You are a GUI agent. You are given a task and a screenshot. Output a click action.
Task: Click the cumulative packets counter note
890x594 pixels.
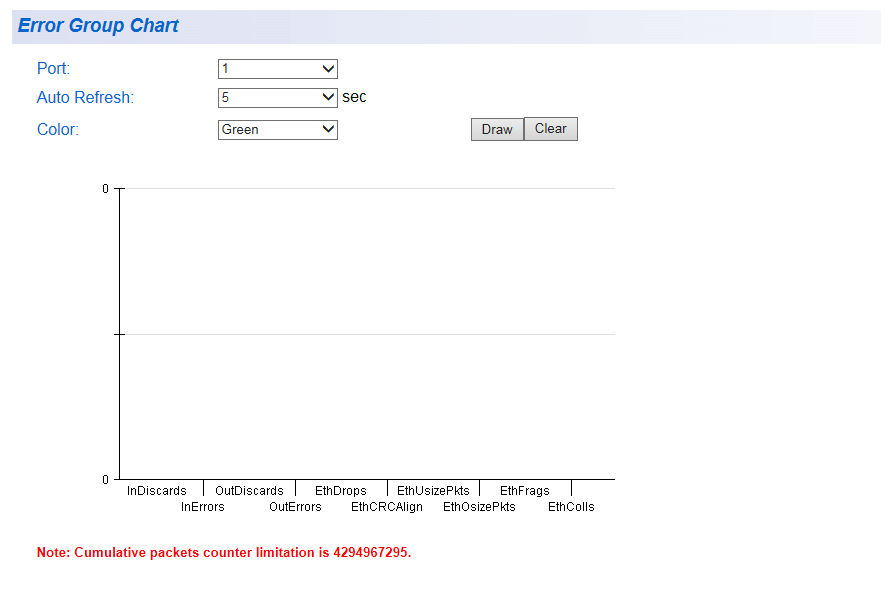click(x=224, y=553)
